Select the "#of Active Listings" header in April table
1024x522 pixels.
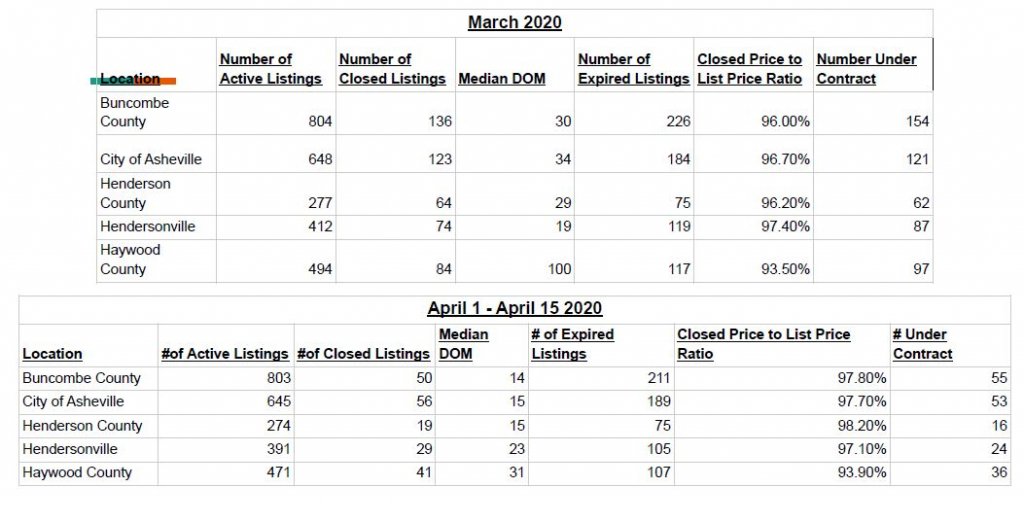[x=224, y=354]
